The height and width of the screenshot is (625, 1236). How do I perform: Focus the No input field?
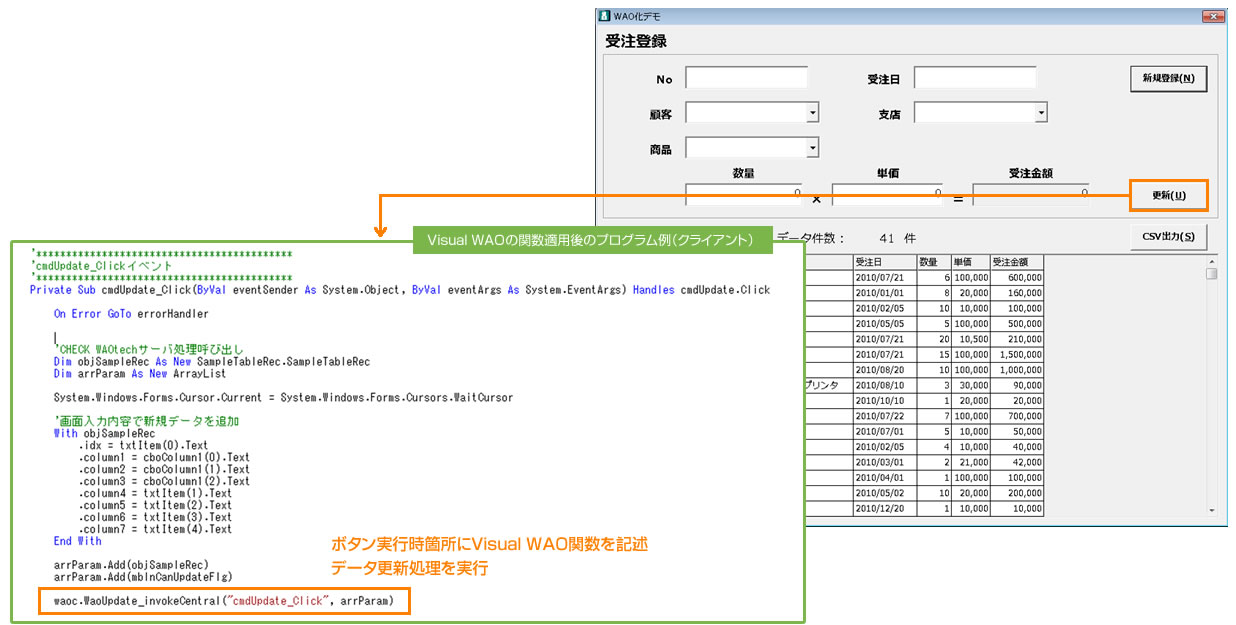click(745, 78)
